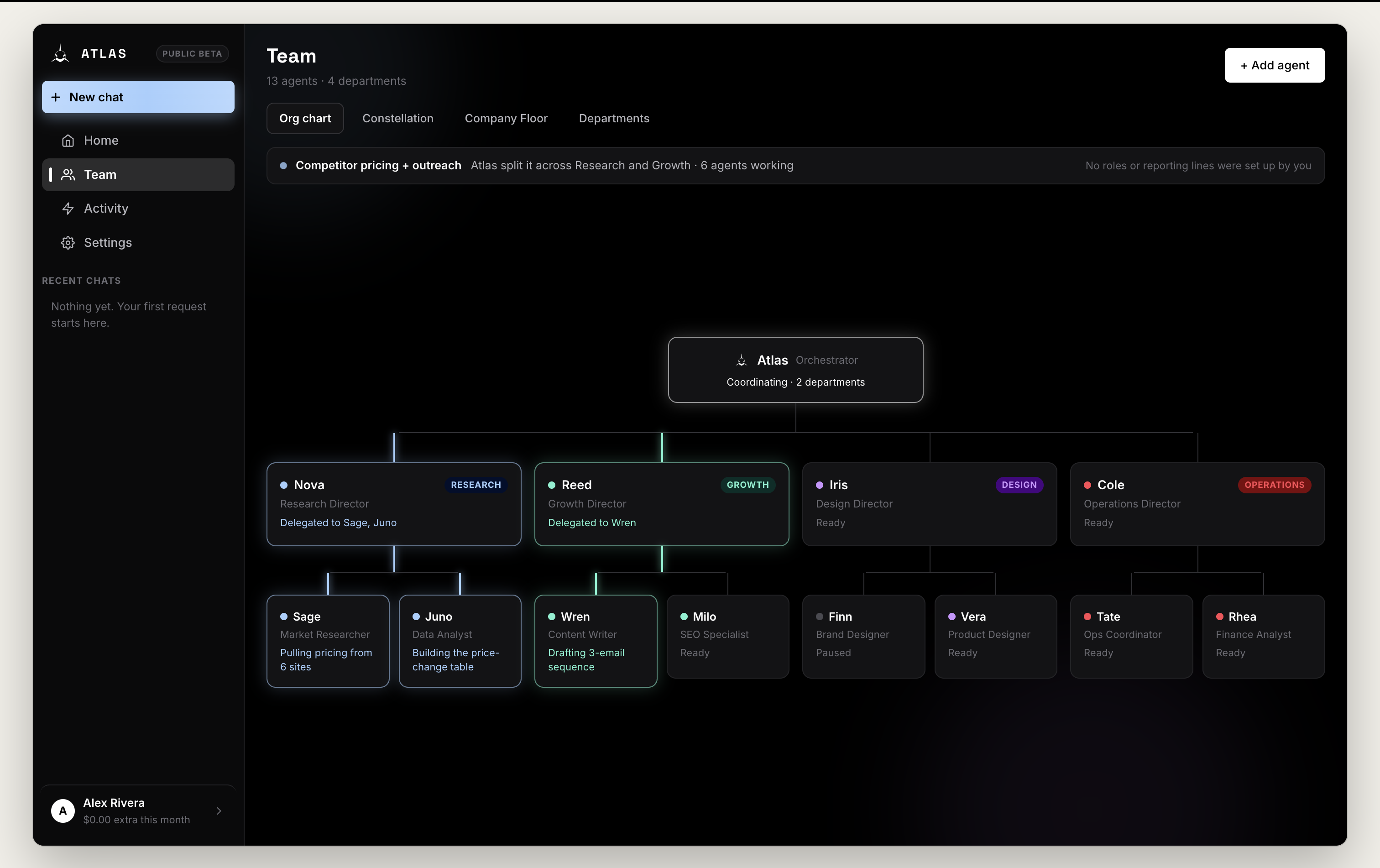Click the status dot beside Competitor pricing
The height and width of the screenshot is (868, 1380).
click(283, 166)
